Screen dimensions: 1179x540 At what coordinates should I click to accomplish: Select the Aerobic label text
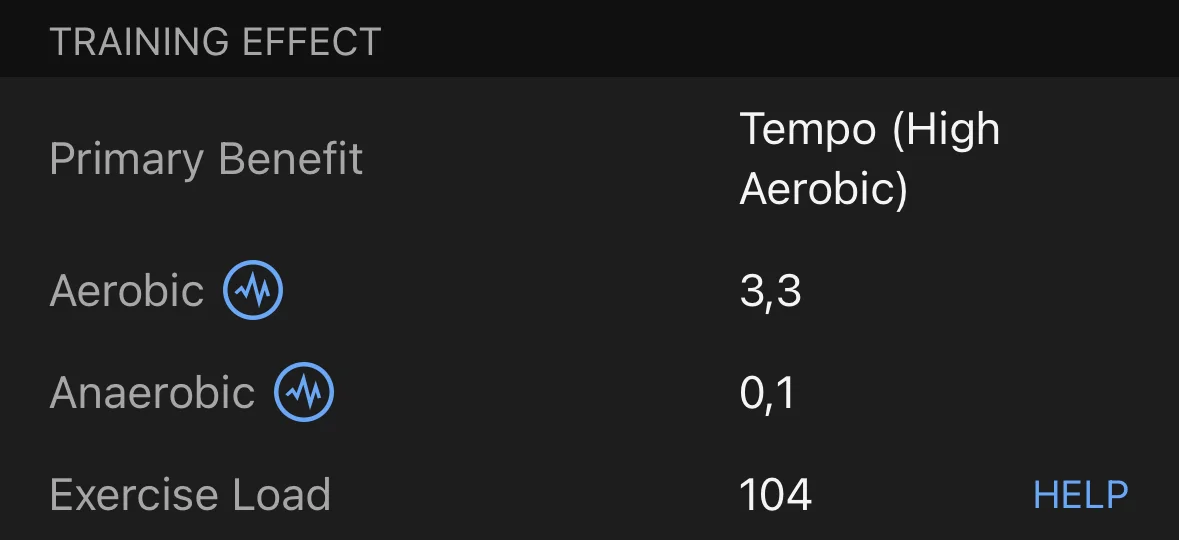point(126,290)
